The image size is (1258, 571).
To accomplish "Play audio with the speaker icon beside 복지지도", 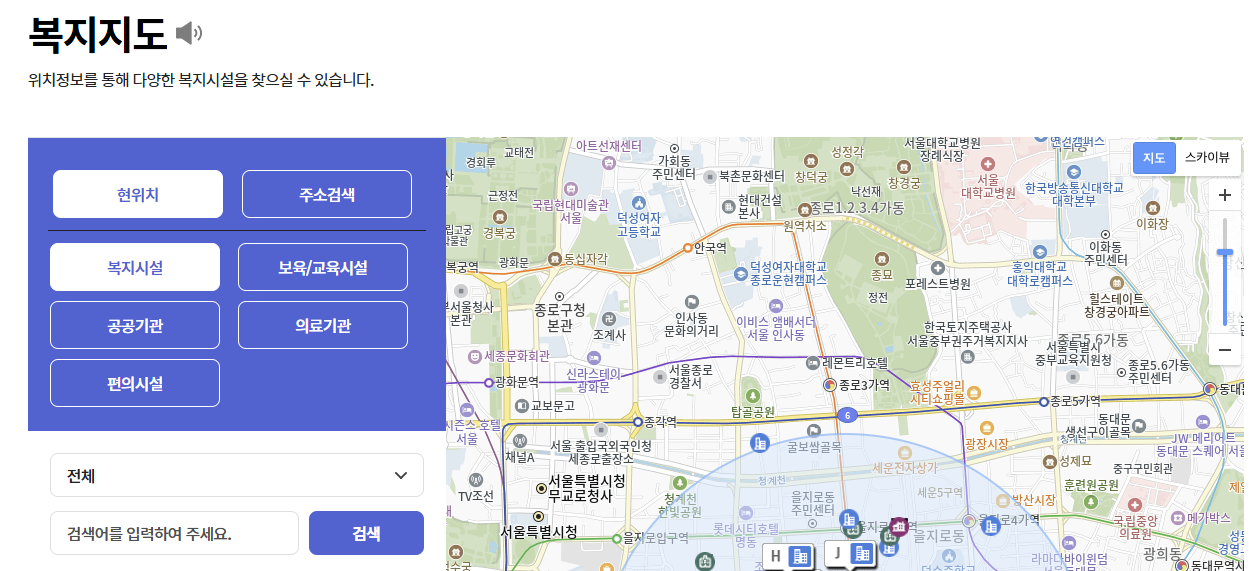I will (x=188, y=34).
